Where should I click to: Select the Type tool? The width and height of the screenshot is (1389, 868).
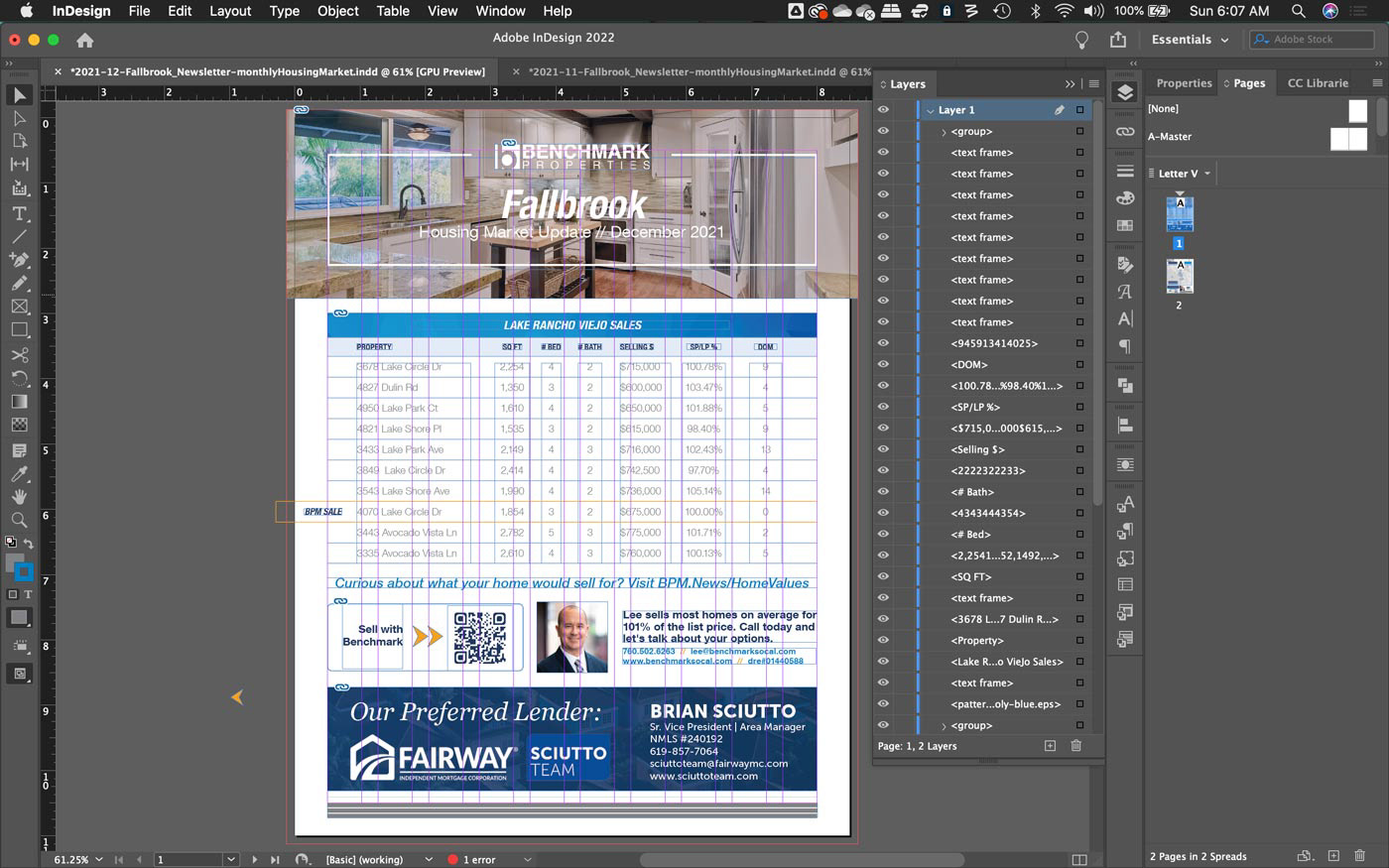pos(20,213)
